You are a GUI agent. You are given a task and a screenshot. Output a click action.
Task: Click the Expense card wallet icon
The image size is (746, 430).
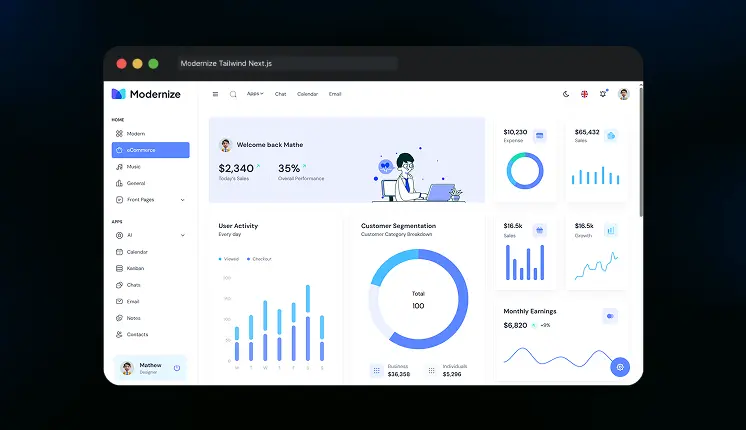(x=540, y=136)
